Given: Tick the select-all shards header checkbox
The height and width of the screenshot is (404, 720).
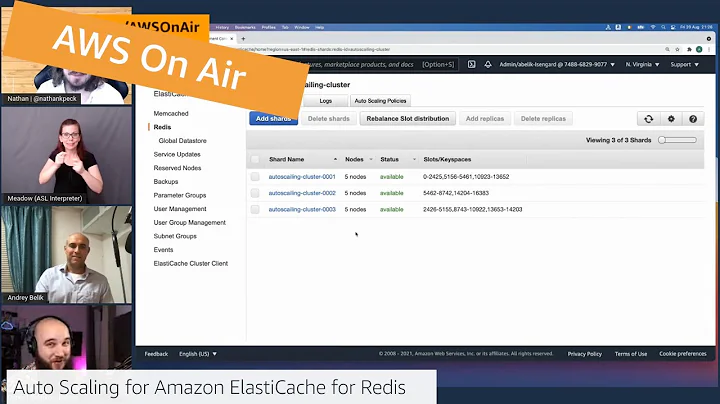Looking at the screenshot, I should click(255, 159).
